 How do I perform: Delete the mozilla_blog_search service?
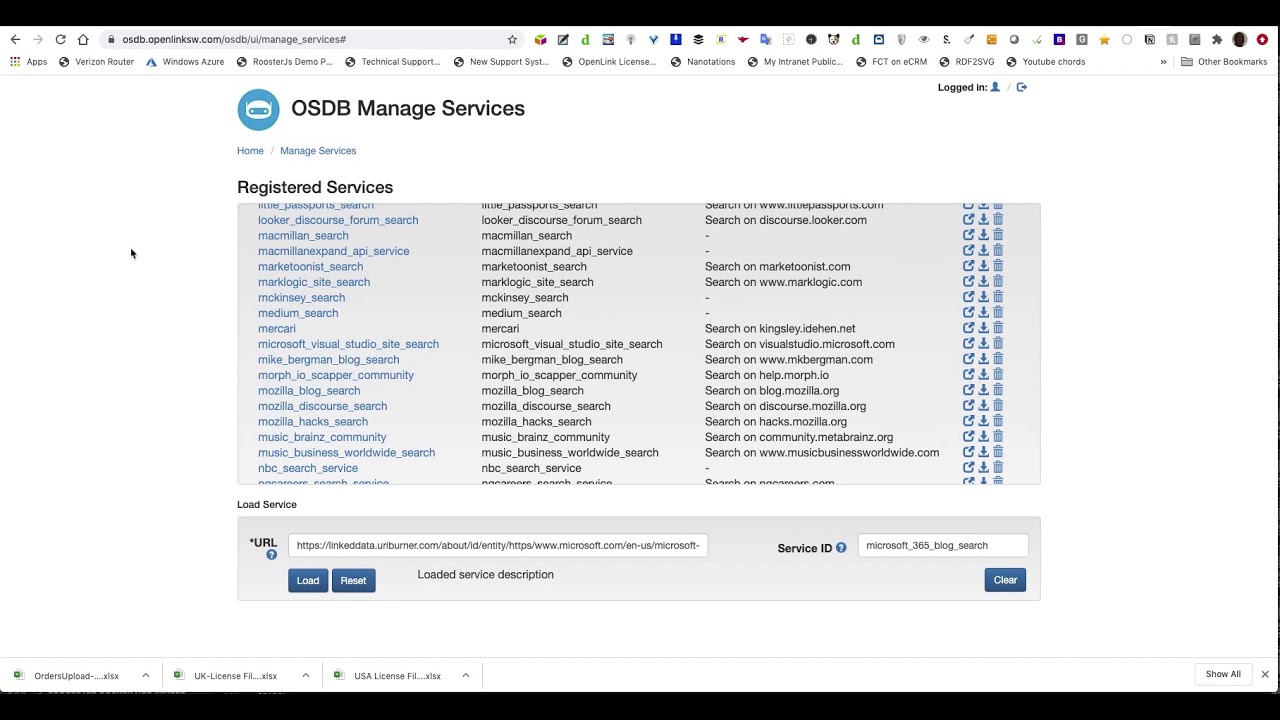coord(998,390)
